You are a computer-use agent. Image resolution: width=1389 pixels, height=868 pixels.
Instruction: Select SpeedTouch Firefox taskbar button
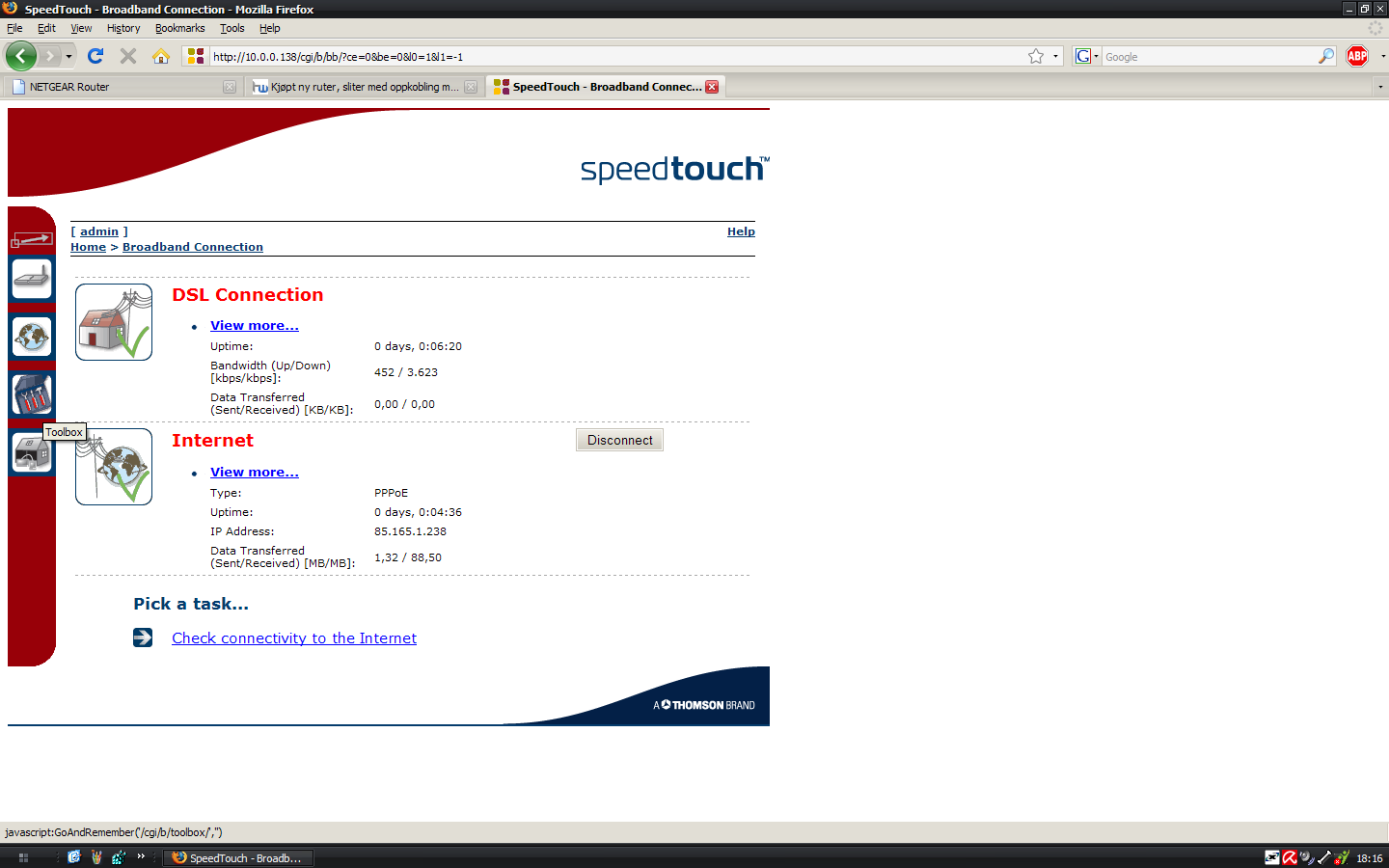tap(238, 857)
